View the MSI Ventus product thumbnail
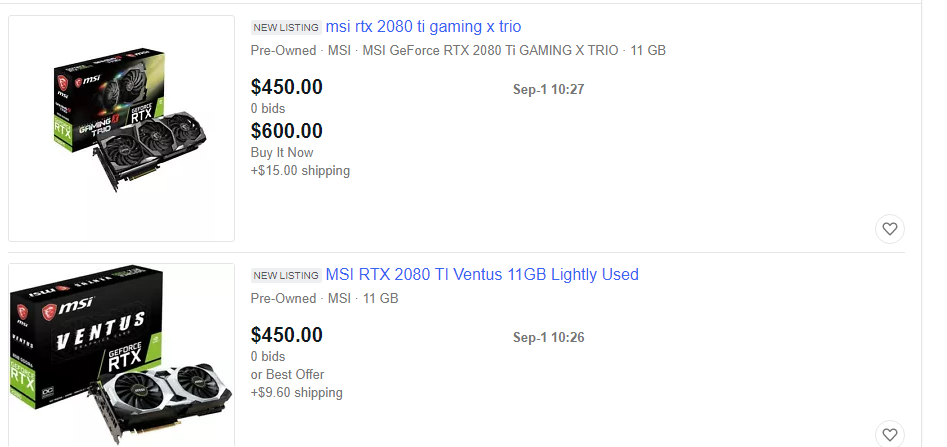 pos(121,355)
